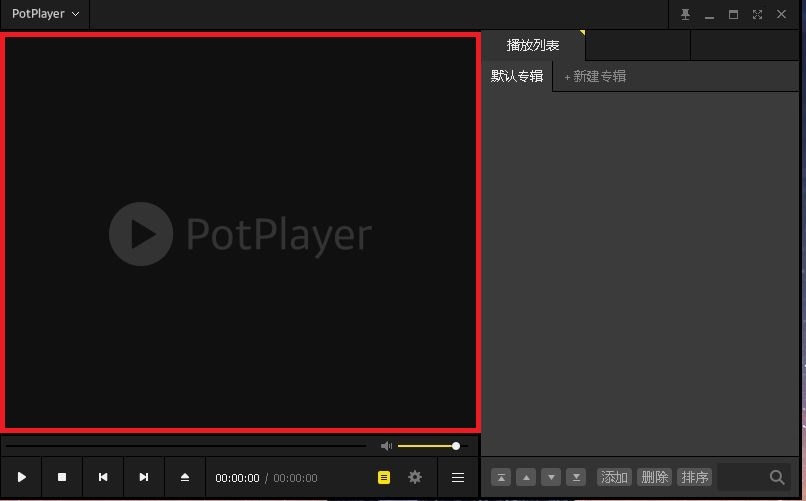Viewport: 806px width, 501px height.
Task: Click the eject/open file icon
Action: click(x=185, y=478)
